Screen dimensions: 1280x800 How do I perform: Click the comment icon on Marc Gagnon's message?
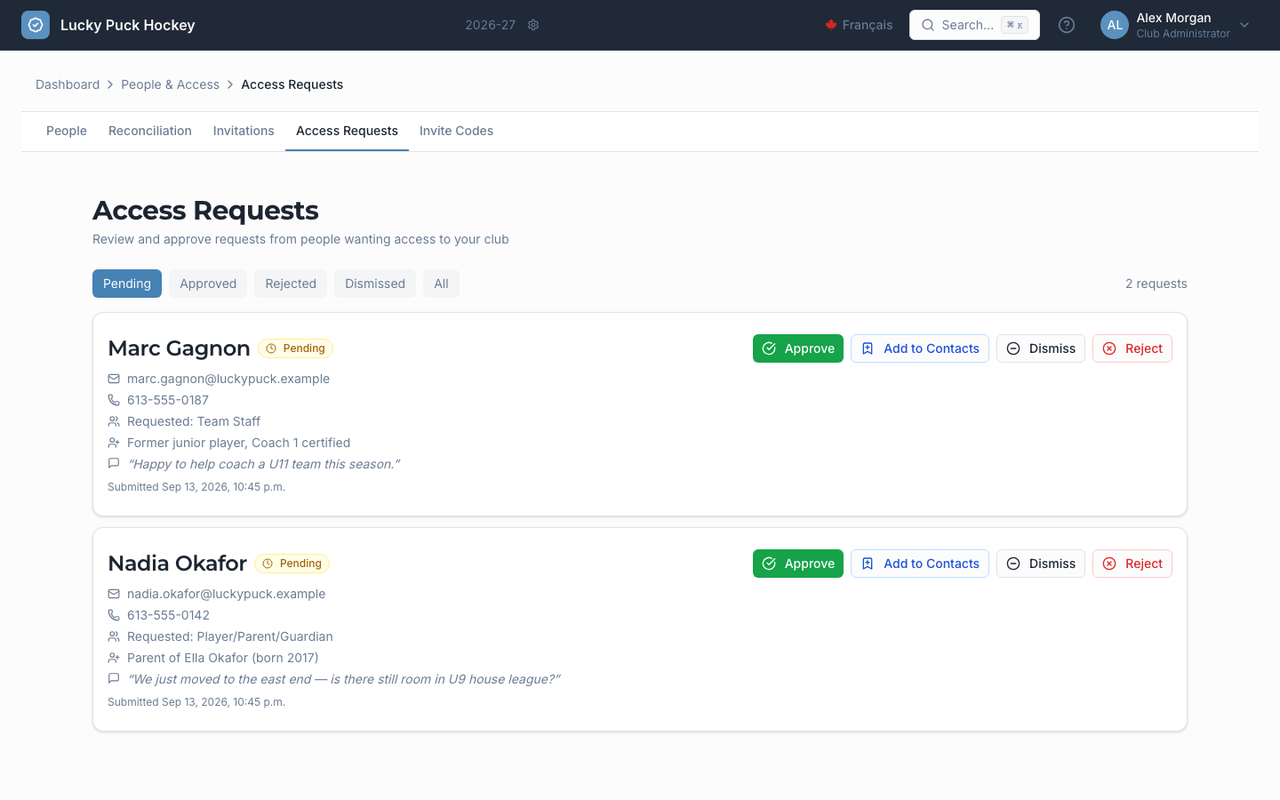(114, 464)
